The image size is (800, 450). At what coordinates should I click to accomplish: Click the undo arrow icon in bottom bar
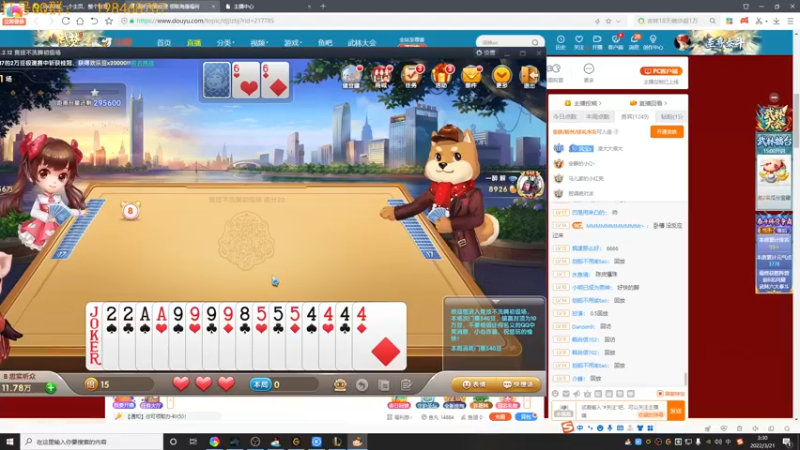click(x=362, y=385)
